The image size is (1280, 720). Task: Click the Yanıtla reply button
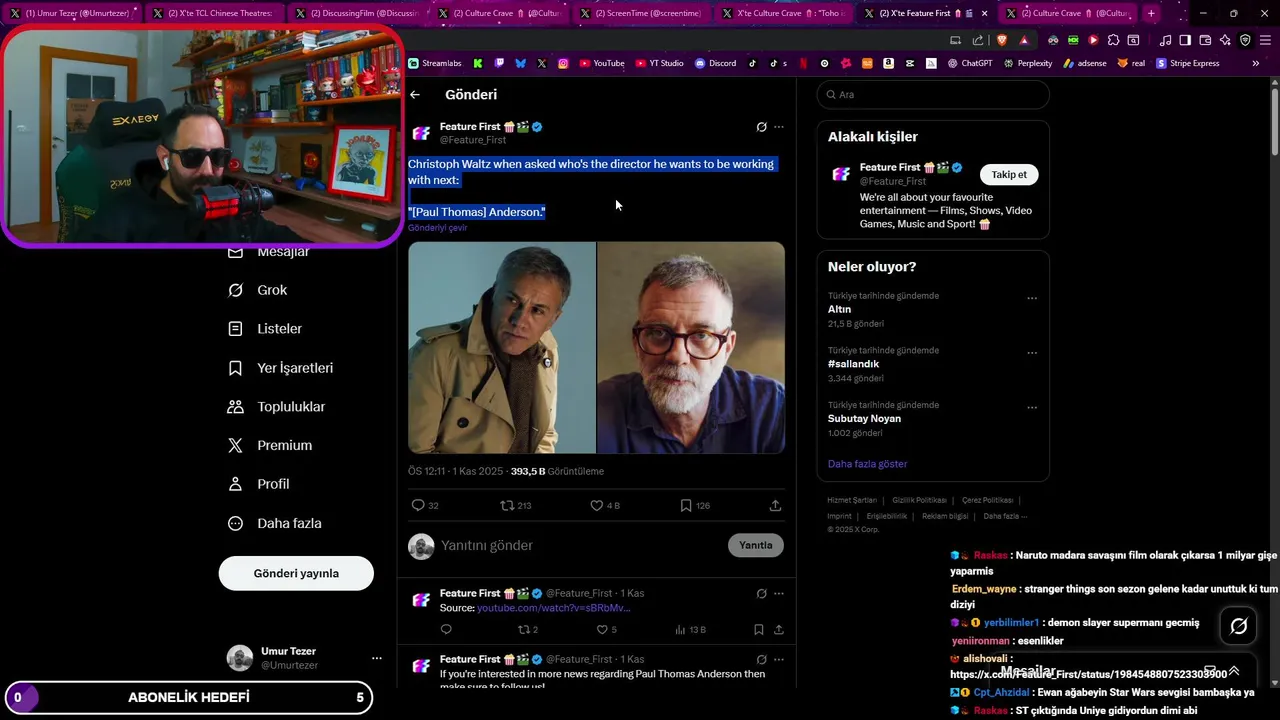click(756, 545)
